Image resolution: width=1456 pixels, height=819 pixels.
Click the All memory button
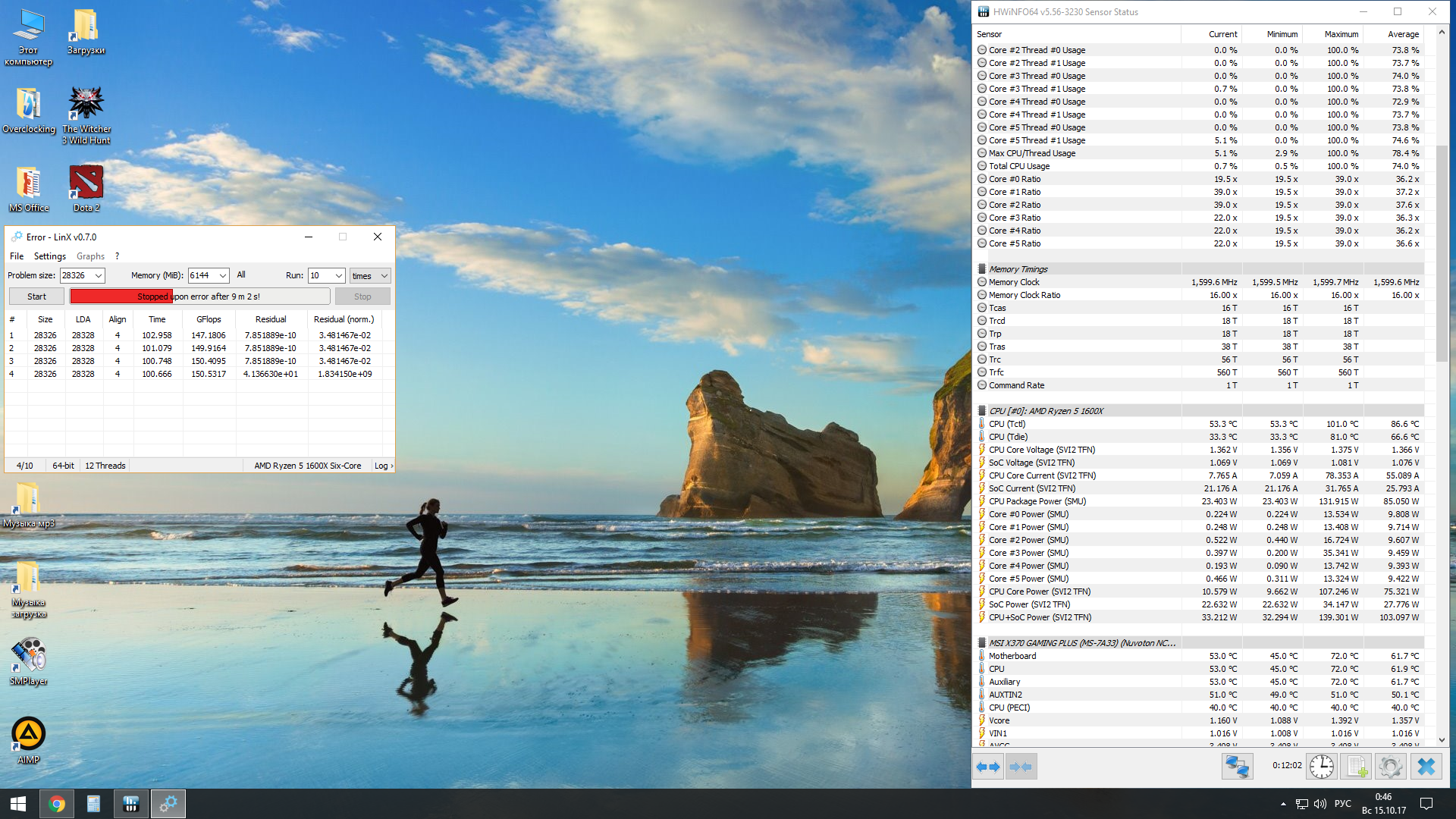point(241,275)
